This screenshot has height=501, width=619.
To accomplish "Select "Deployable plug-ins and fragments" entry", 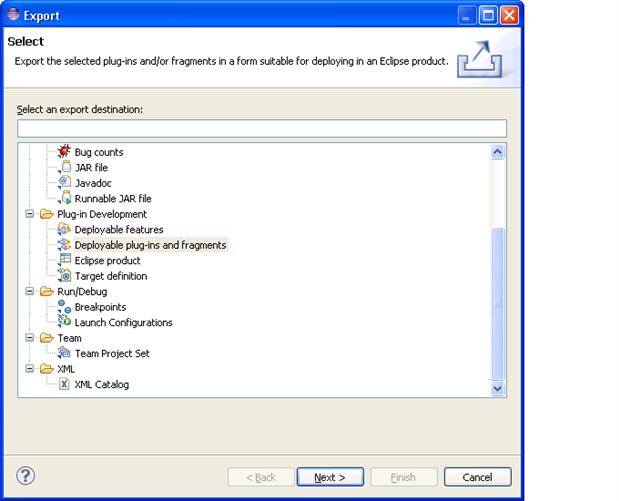I will (x=150, y=245).
